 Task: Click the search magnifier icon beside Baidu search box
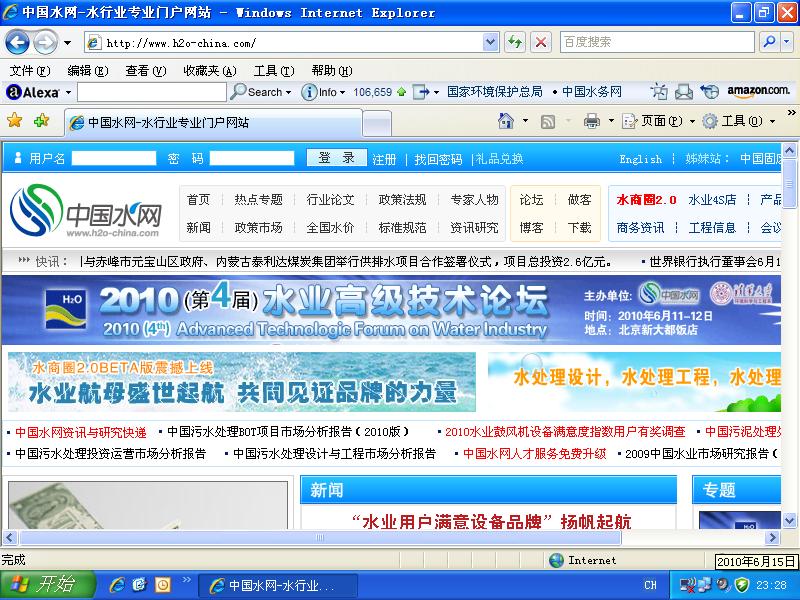coord(769,42)
